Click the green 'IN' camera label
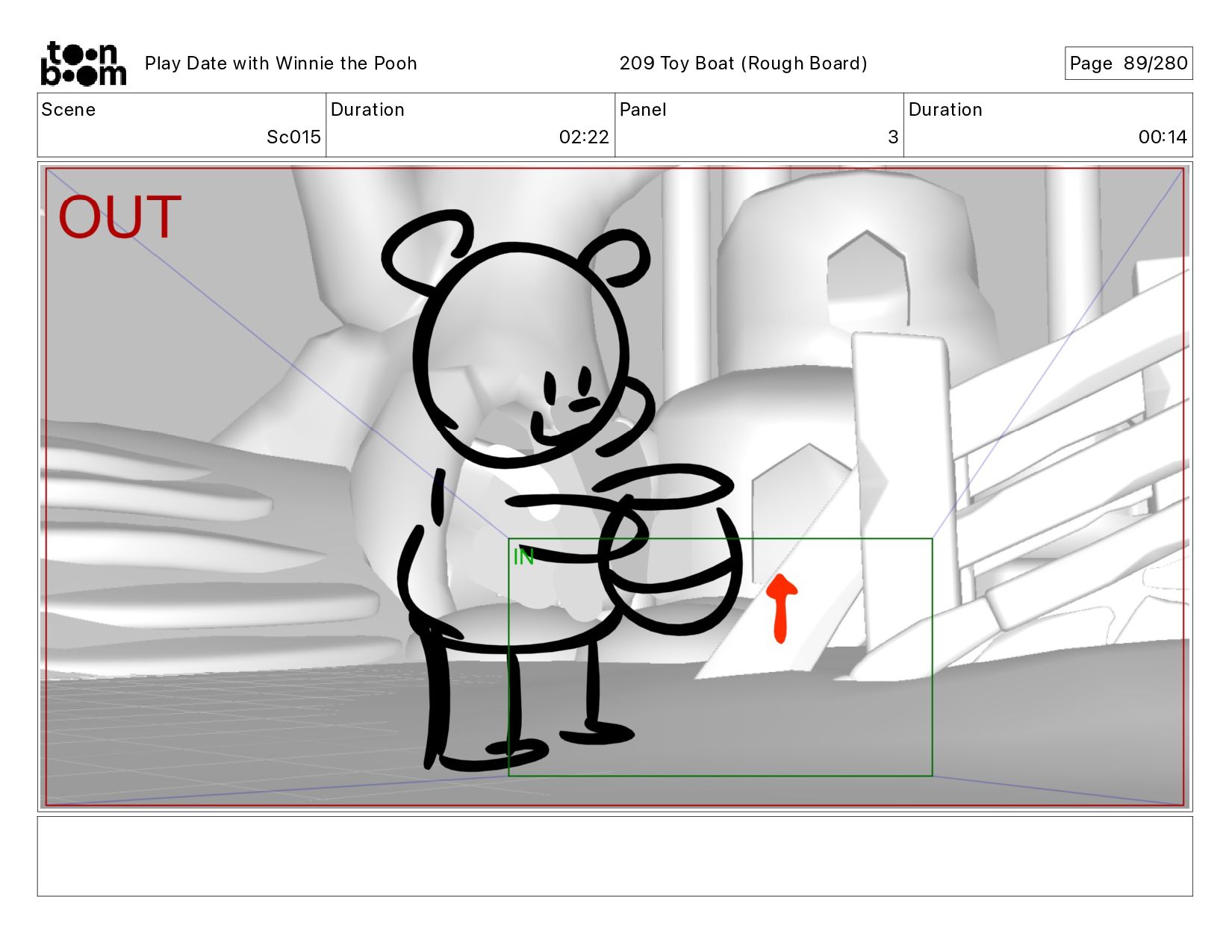1232x952 pixels. (x=523, y=557)
